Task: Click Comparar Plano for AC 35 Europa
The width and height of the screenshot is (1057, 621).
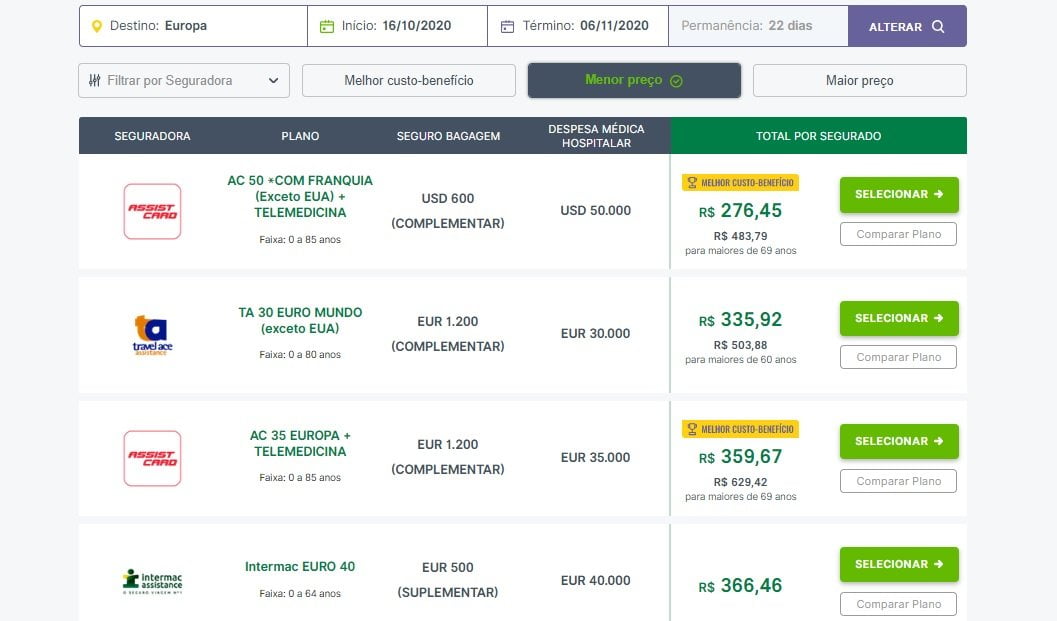Action: (898, 481)
